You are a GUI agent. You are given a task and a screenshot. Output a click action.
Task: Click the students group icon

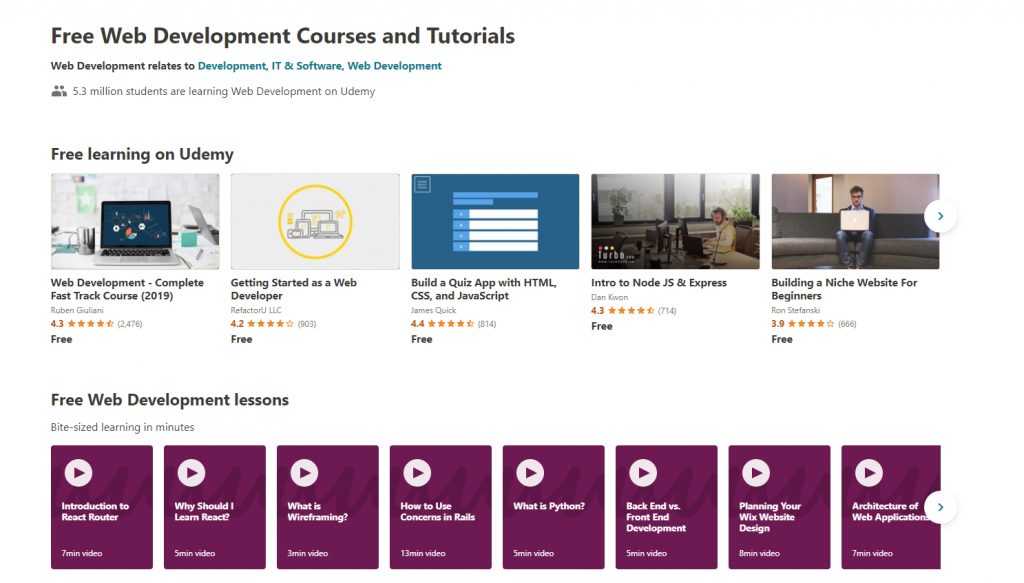point(59,91)
